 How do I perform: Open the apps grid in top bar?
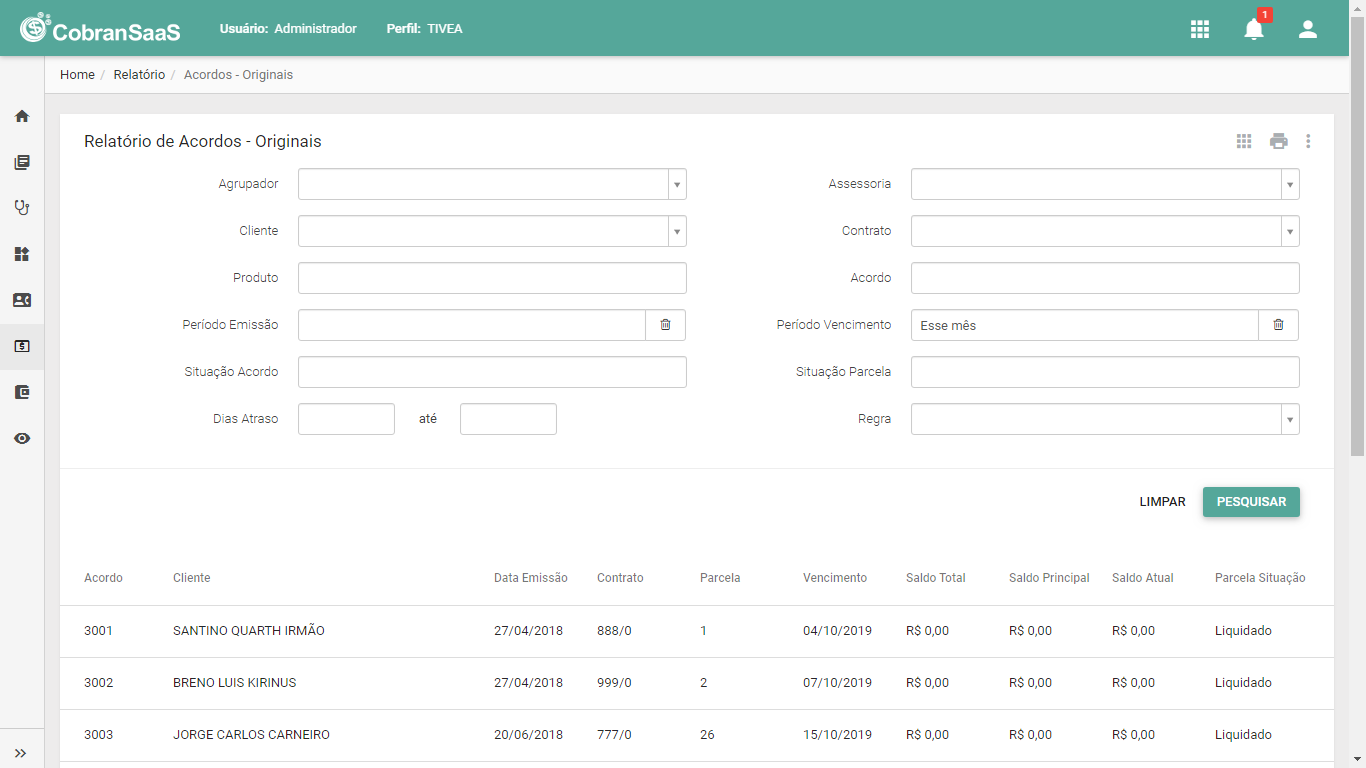[x=1200, y=29]
